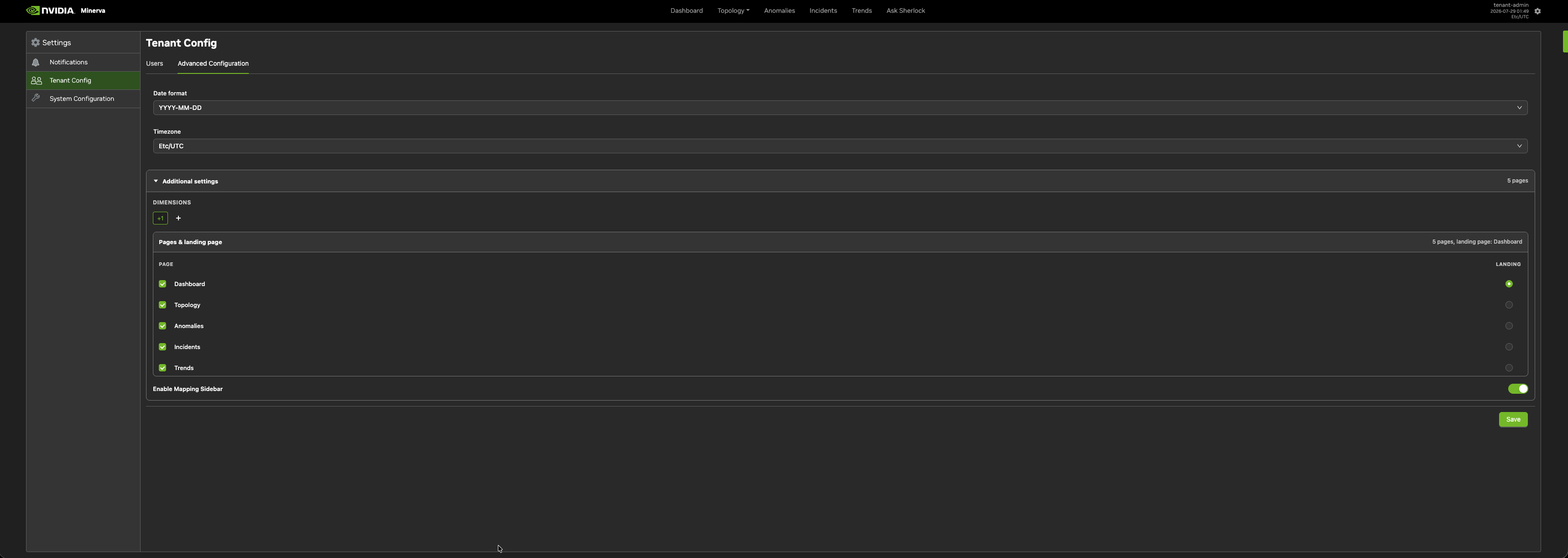The height and width of the screenshot is (558, 1568).
Task: Set Trends as landing page radio
Action: [1509, 368]
